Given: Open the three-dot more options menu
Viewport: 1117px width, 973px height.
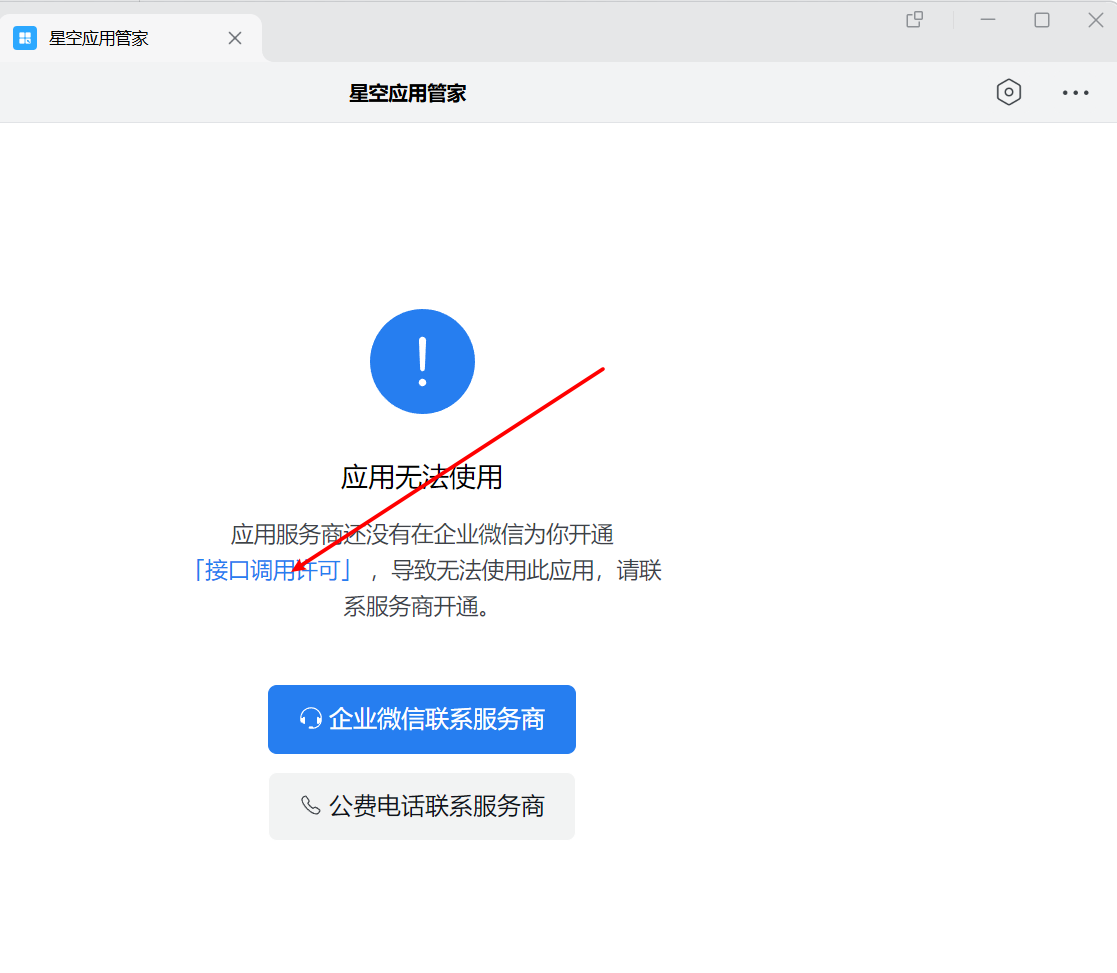Looking at the screenshot, I should pyautogui.click(x=1075, y=93).
